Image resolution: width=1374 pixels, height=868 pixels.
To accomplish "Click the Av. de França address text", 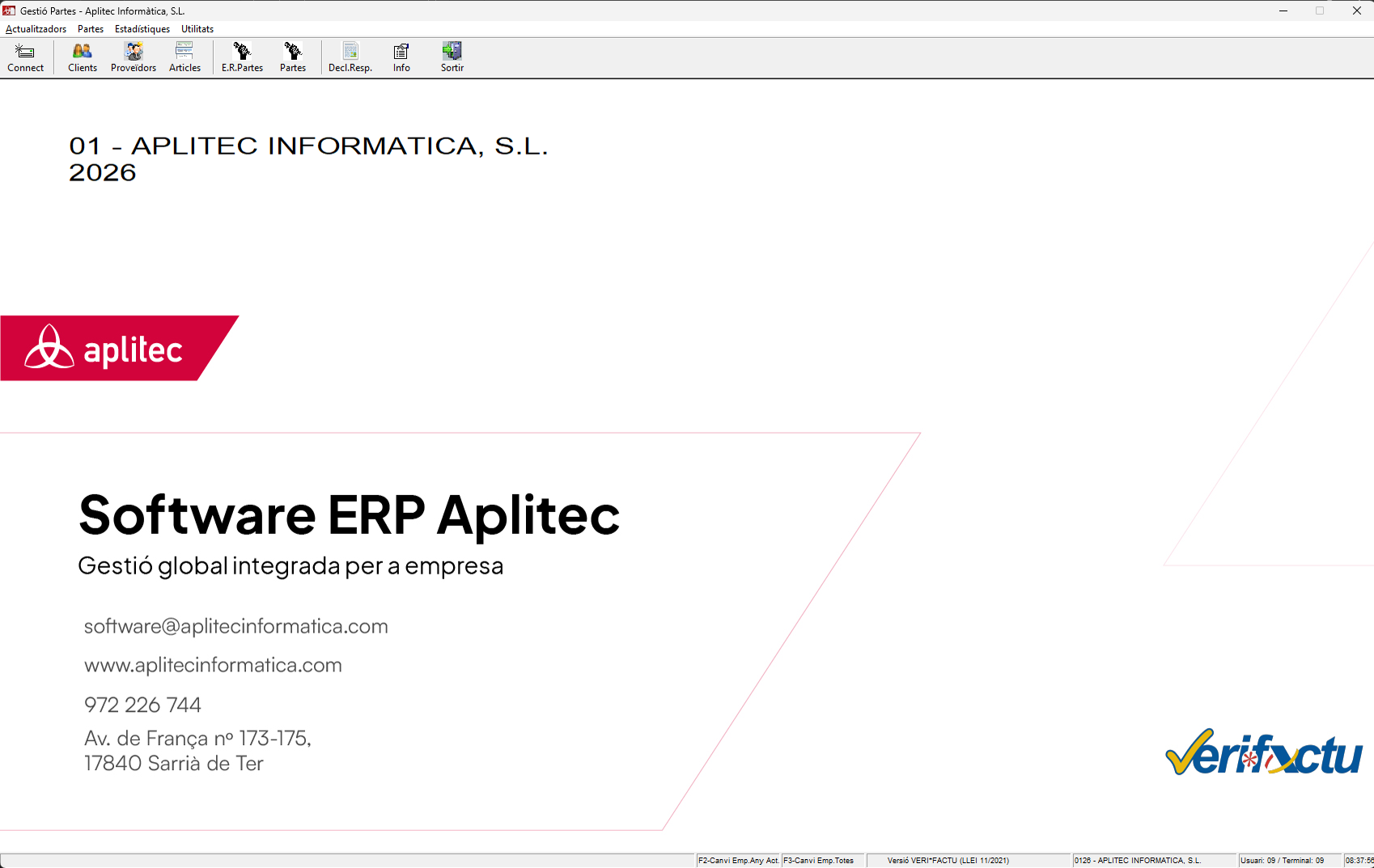I will [x=197, y=751].
